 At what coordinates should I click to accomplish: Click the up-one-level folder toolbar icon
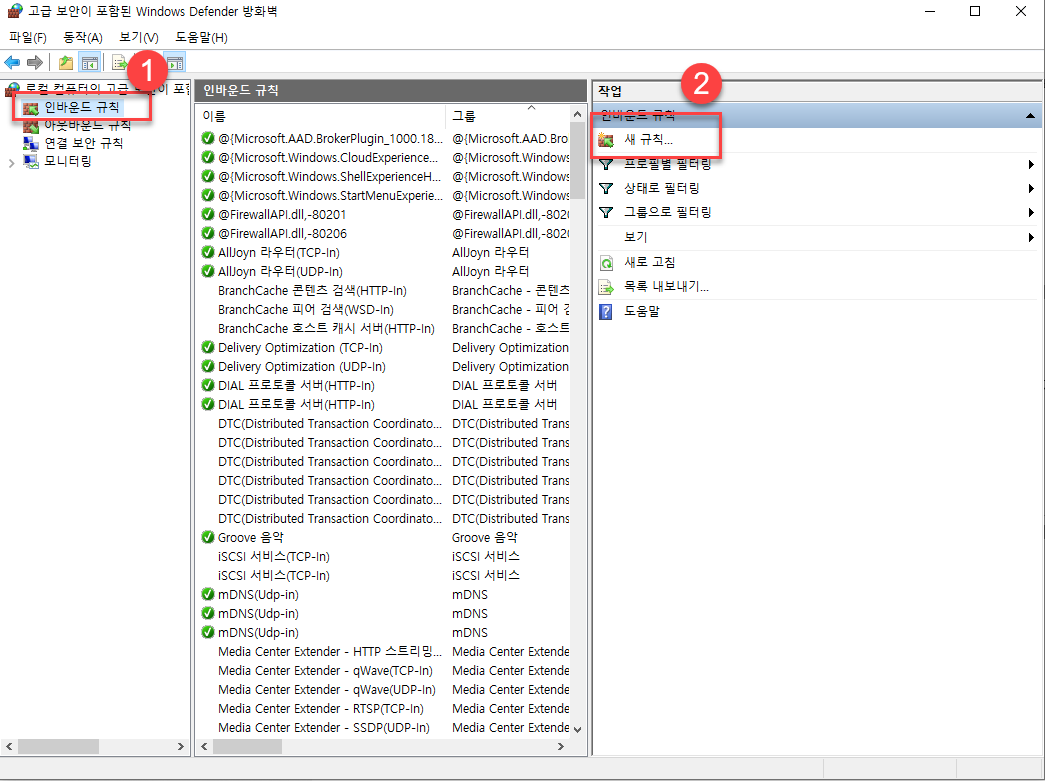65,63
